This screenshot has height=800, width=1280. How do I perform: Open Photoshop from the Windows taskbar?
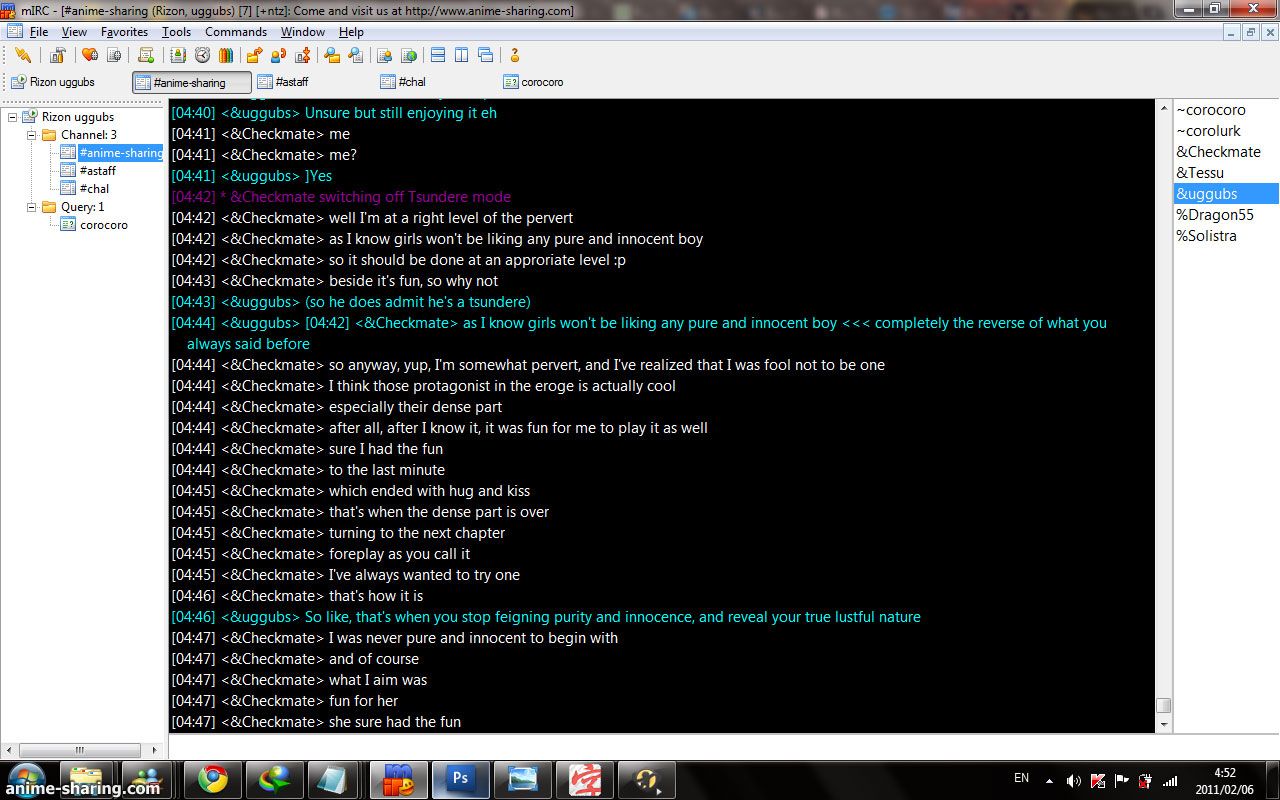pyautogui.click(x=460, y=779)
